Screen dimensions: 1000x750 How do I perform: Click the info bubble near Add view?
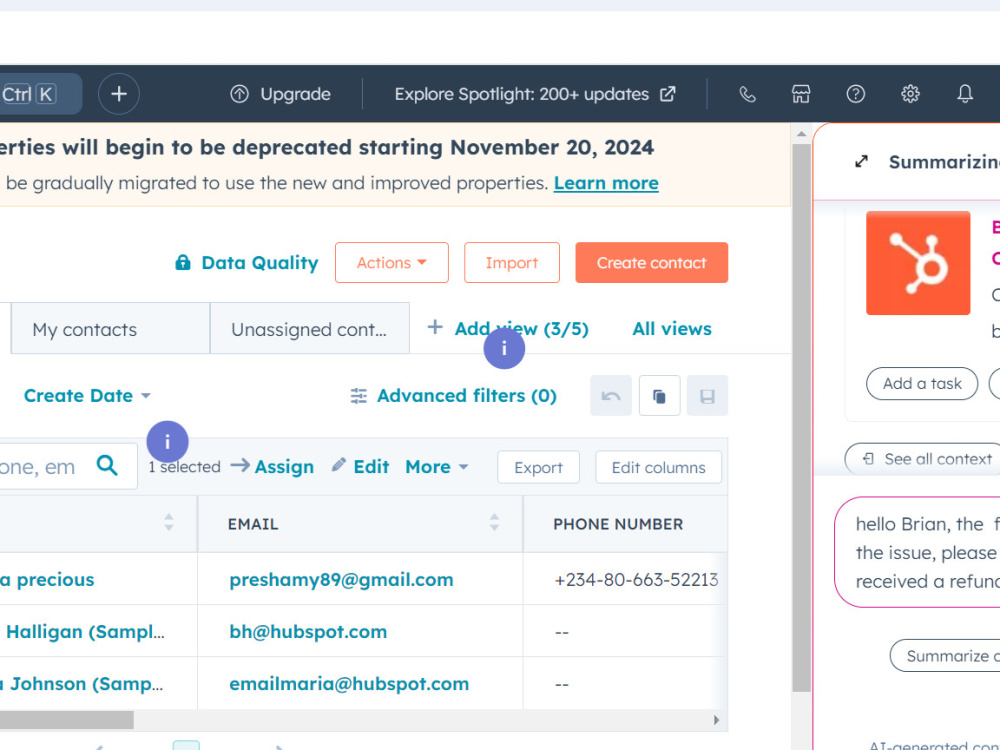(504, 349)
